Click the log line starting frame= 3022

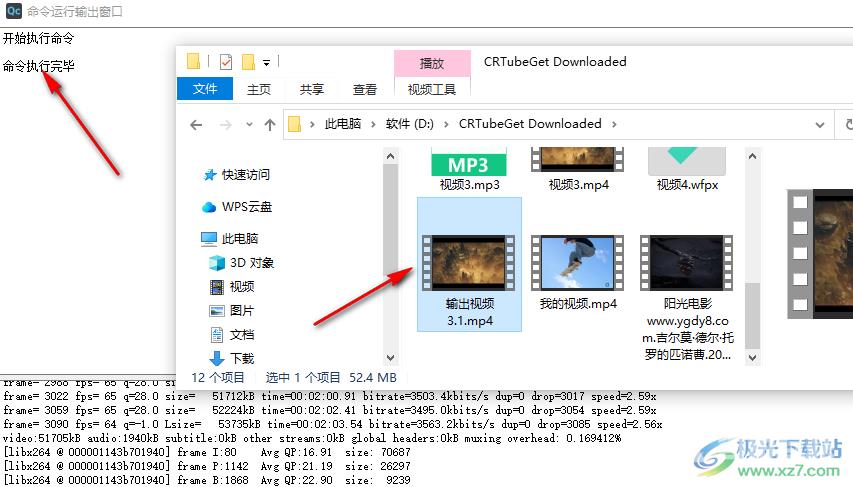(330, 396)
